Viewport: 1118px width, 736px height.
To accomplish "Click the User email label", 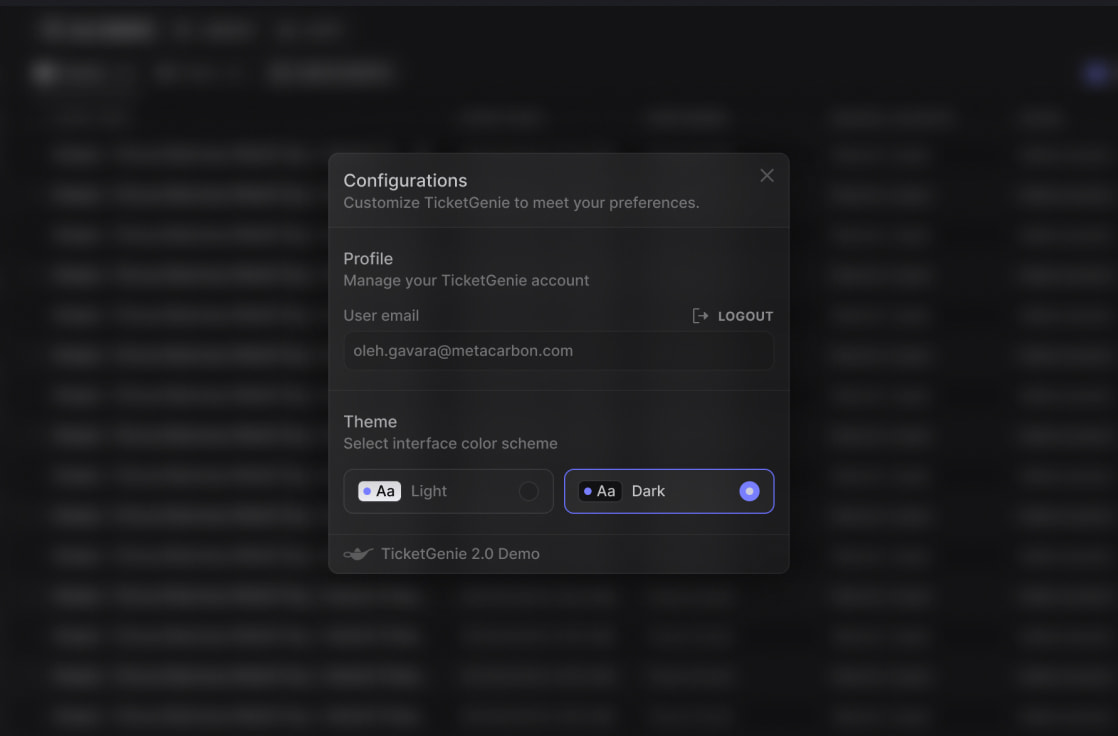I will coord(381,316).
